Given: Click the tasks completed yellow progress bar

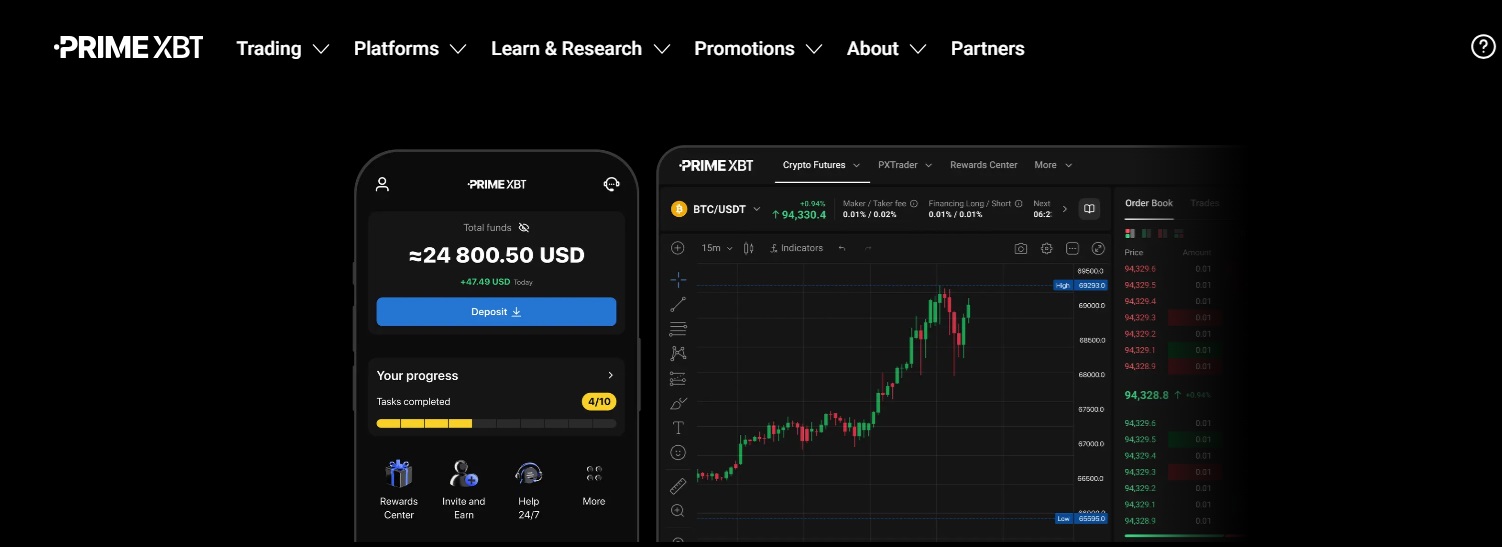Looking at the screenshot, I should pyautogui.click(x=496, y=424).
